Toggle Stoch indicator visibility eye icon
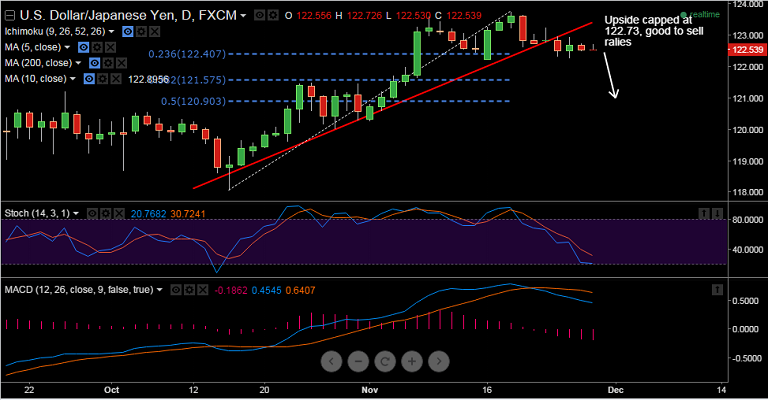 click(92, 214)
